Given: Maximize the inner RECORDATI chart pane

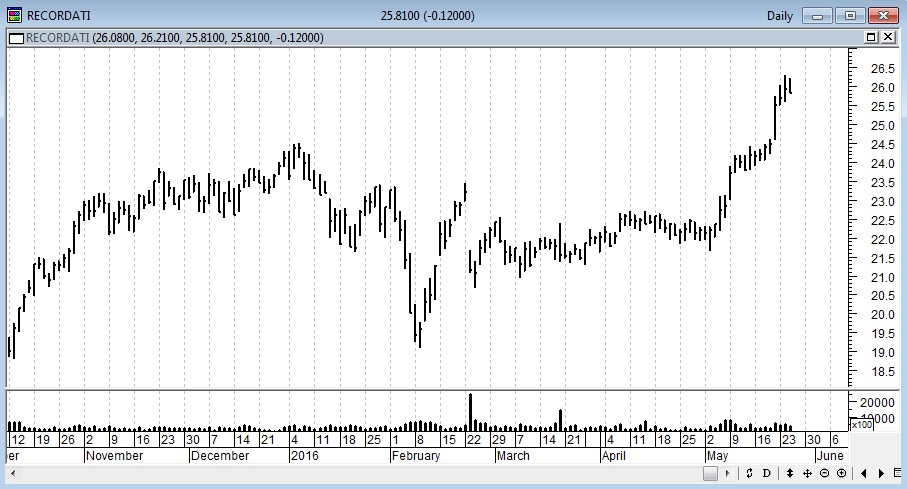Looking at the screenshot, I should pos(871,37).
